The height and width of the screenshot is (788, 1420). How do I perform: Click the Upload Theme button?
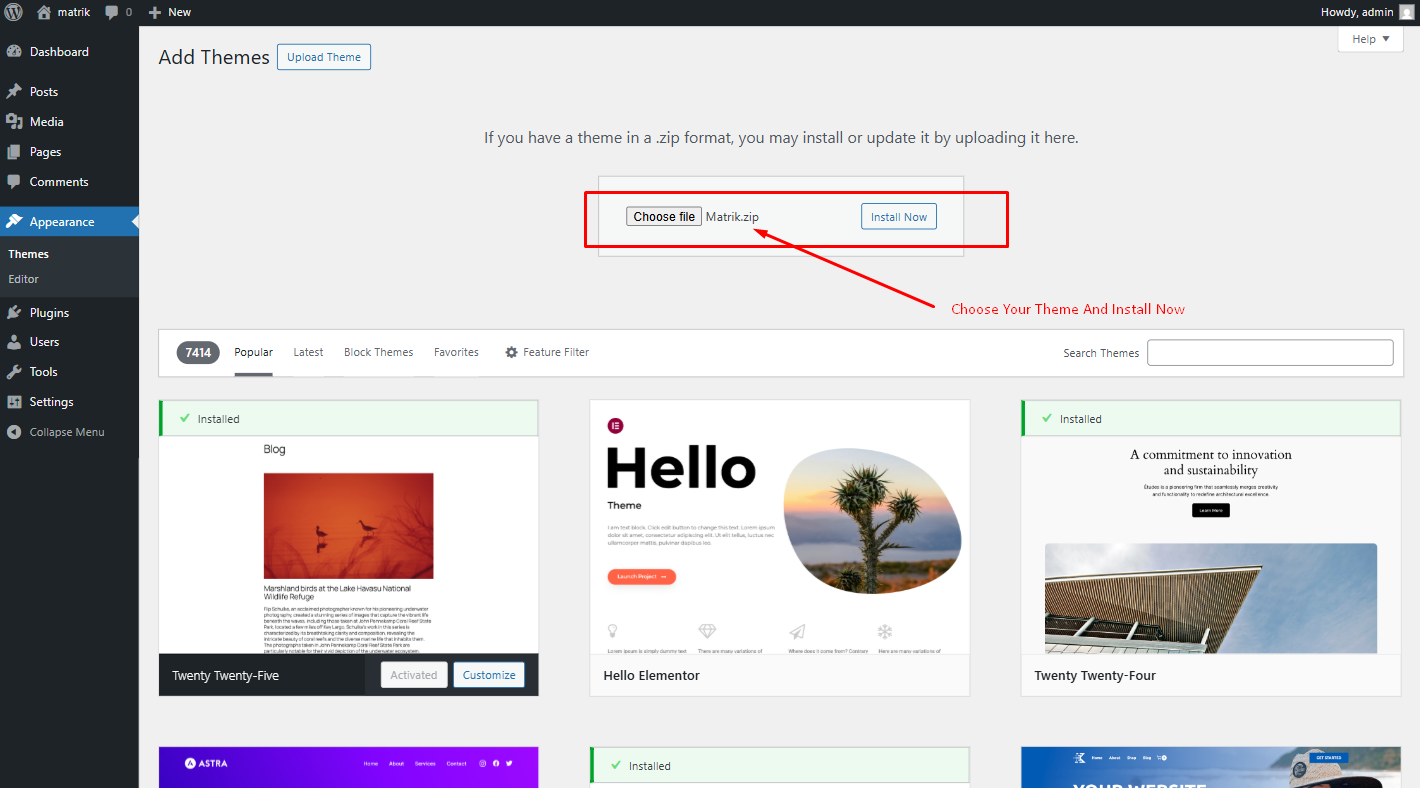(324, 57)
